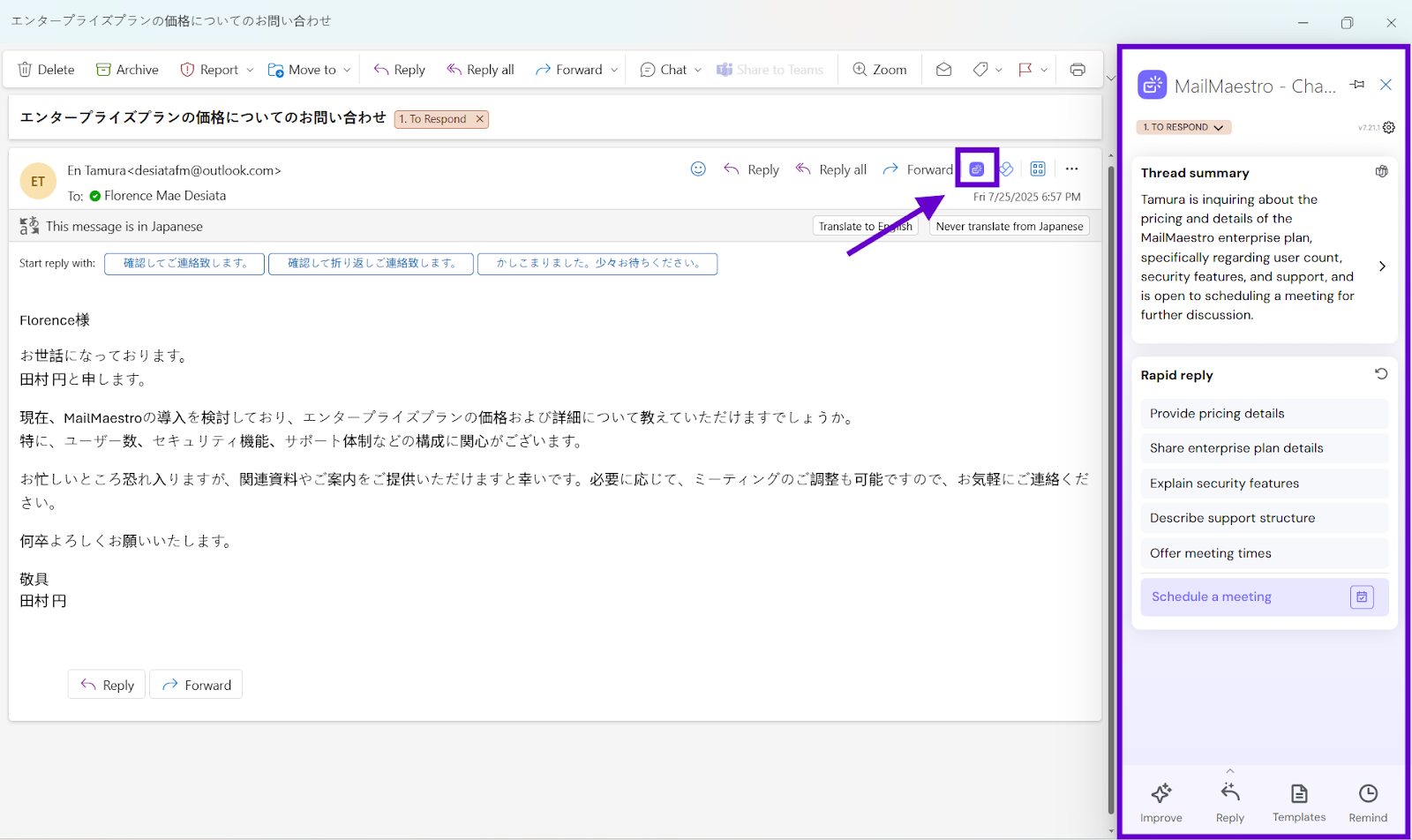Viewport: 1412px width, 840px height.
Task: Choose 'Offer meeting times' rapid reply
Action: click(1264, 553)
